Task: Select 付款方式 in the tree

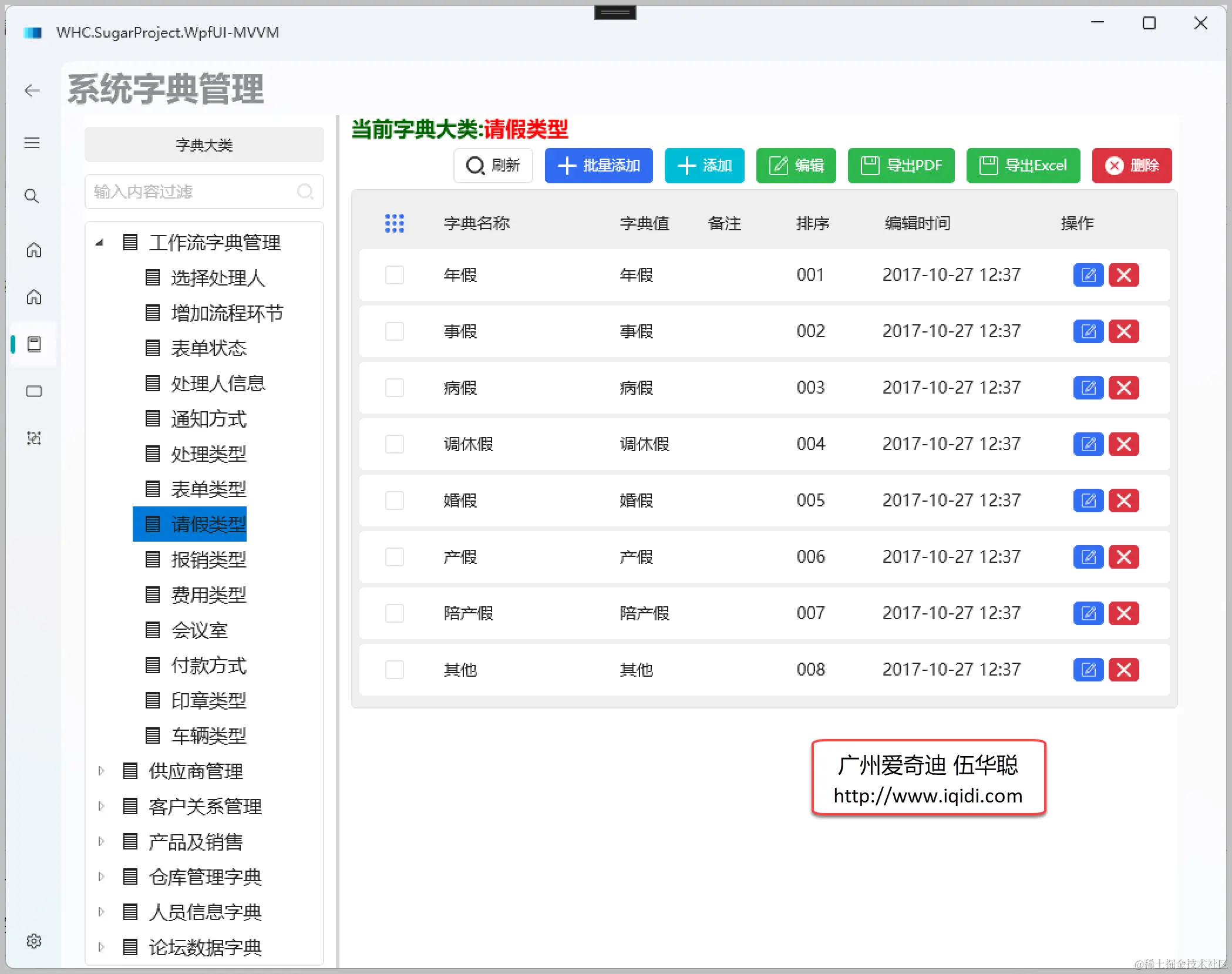Action: point(196,665)
